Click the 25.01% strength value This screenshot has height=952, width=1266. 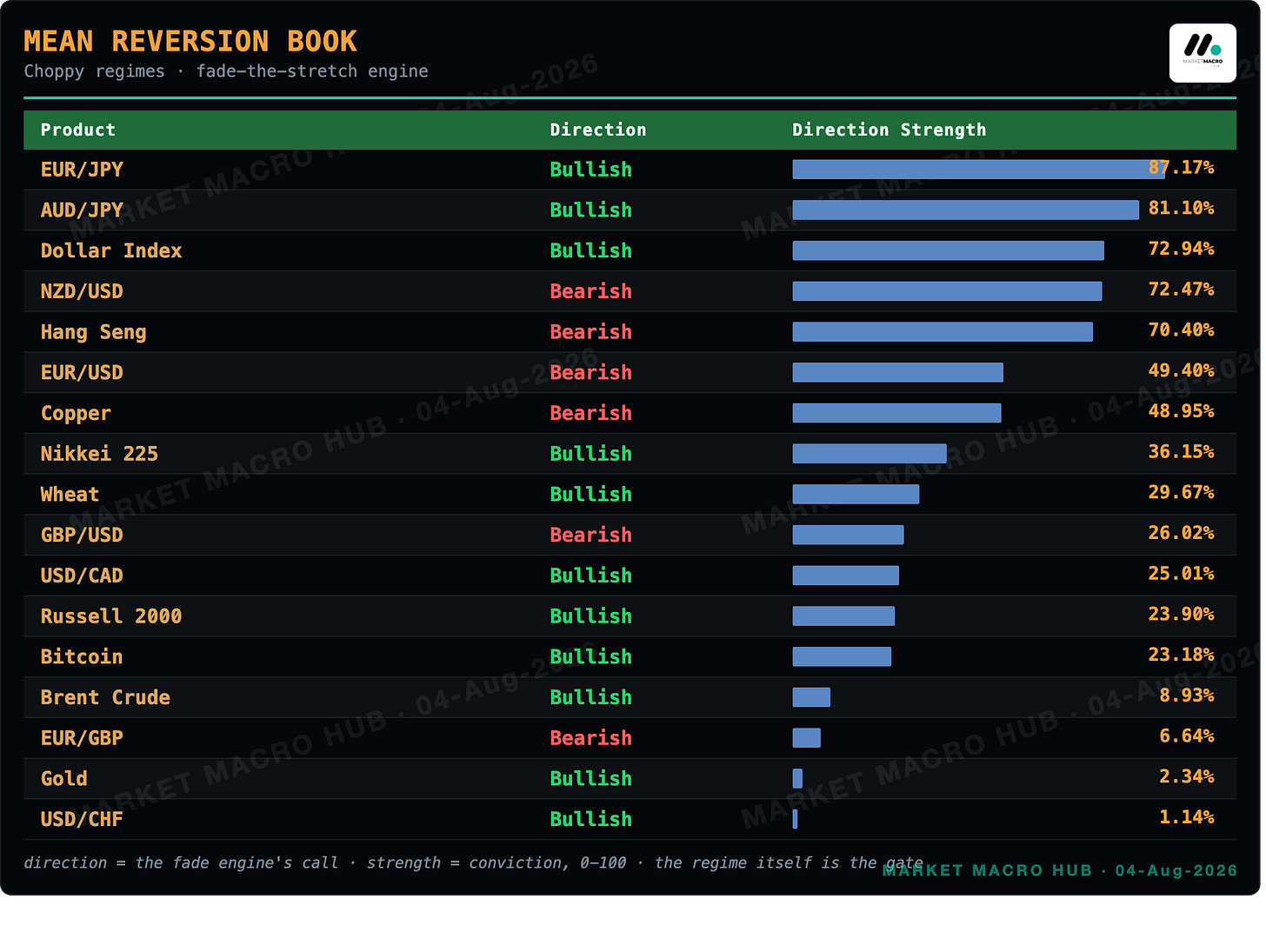point(1181,573)
